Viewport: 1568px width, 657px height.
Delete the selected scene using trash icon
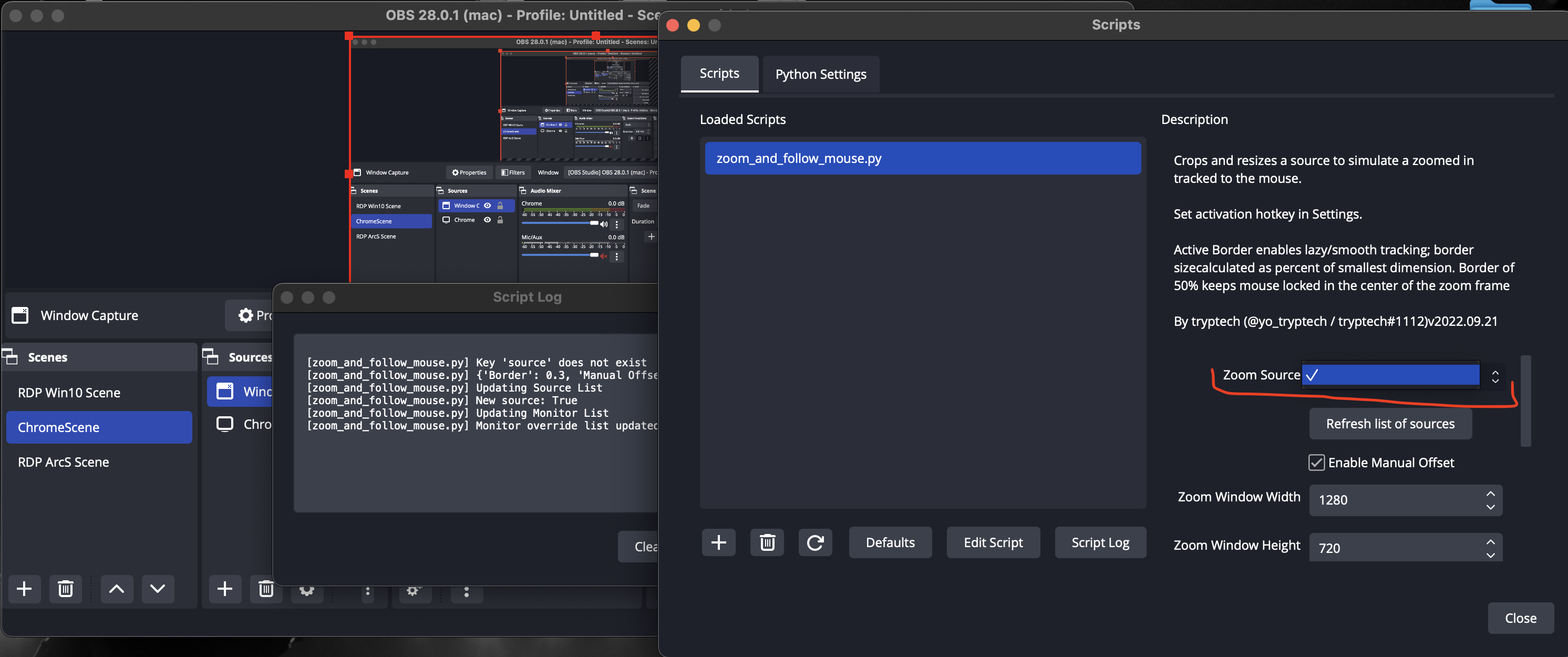65,589
